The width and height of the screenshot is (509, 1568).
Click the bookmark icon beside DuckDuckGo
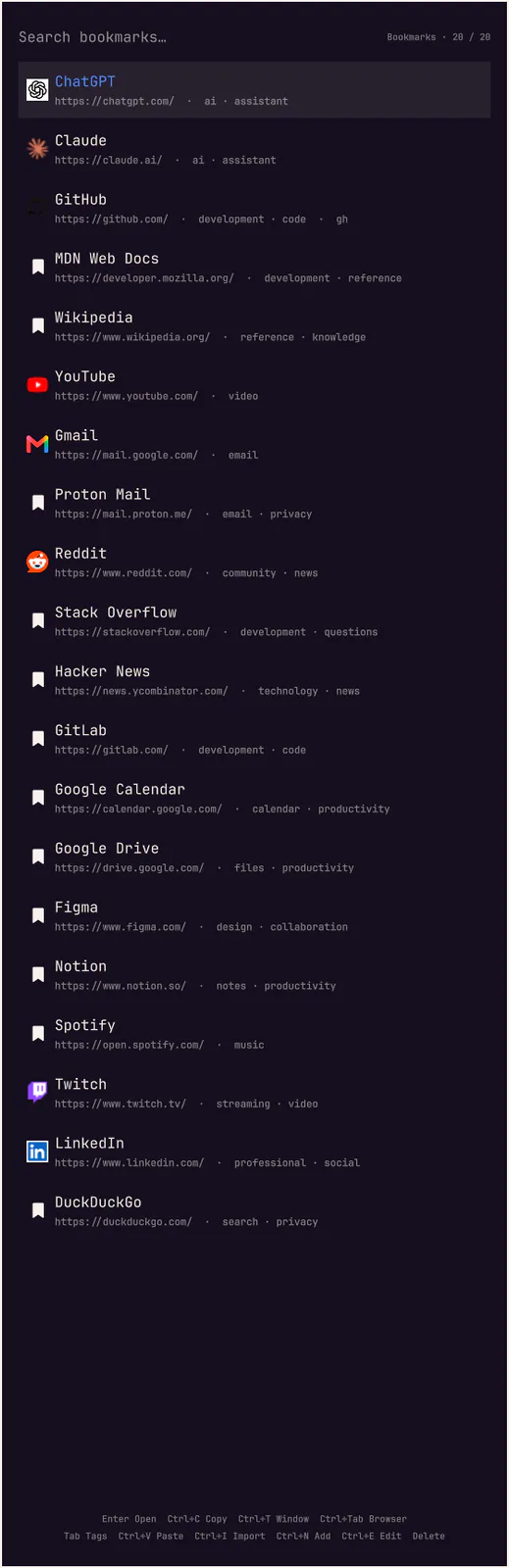pos(38,1210)
